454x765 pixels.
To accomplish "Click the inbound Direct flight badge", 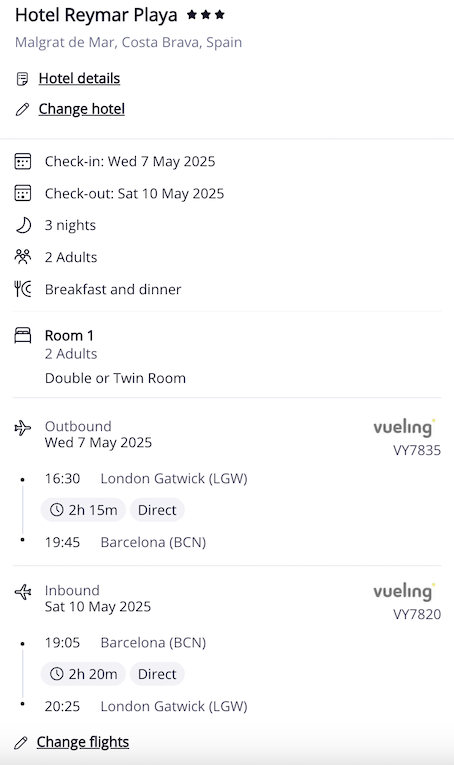I will tap(157, 674).
